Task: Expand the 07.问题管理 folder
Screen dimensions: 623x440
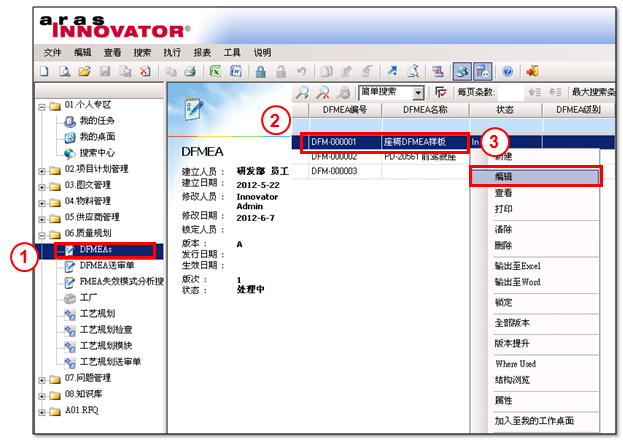Action: [42, 380]
